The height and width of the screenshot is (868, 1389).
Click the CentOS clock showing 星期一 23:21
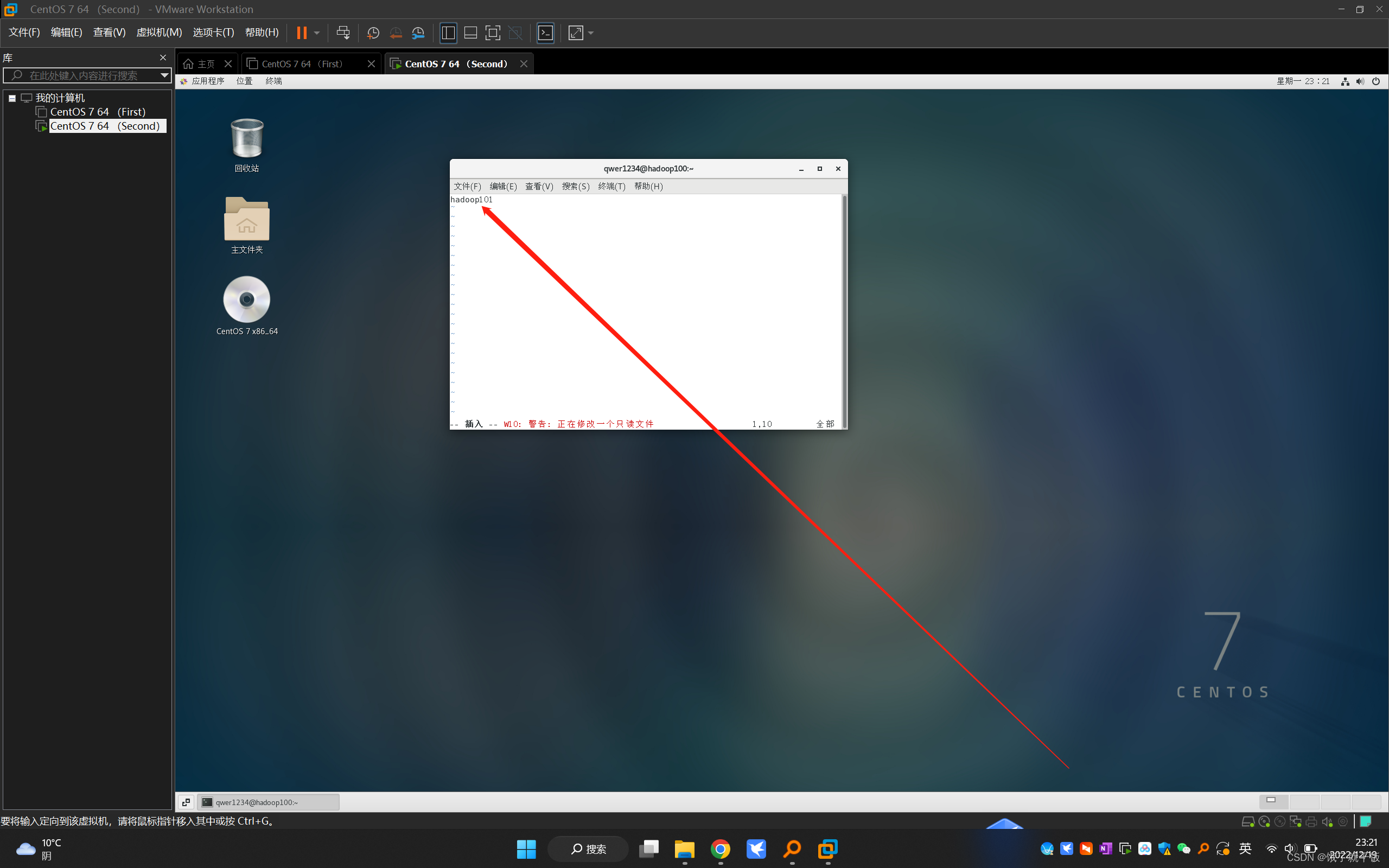[1303, 81]
